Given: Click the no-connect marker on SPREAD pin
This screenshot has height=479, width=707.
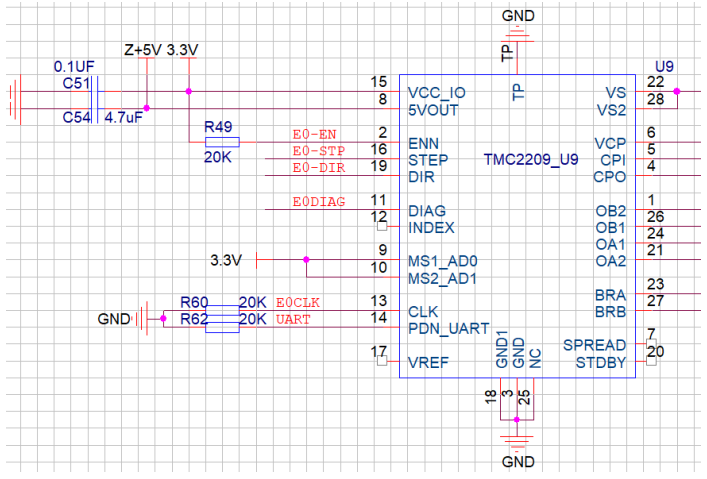Looking at the screenshot, I should coord(651,344).
